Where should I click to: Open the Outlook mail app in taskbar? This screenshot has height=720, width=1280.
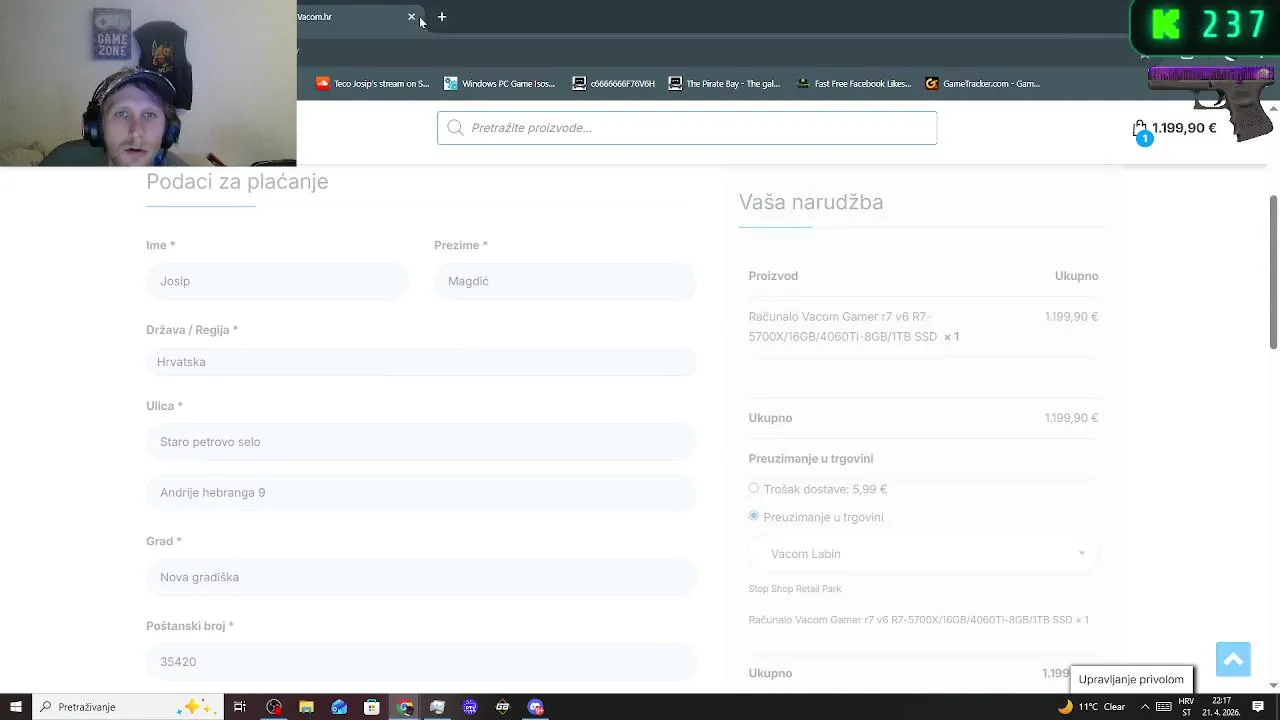pyautogui.click(x=339, y=707)
